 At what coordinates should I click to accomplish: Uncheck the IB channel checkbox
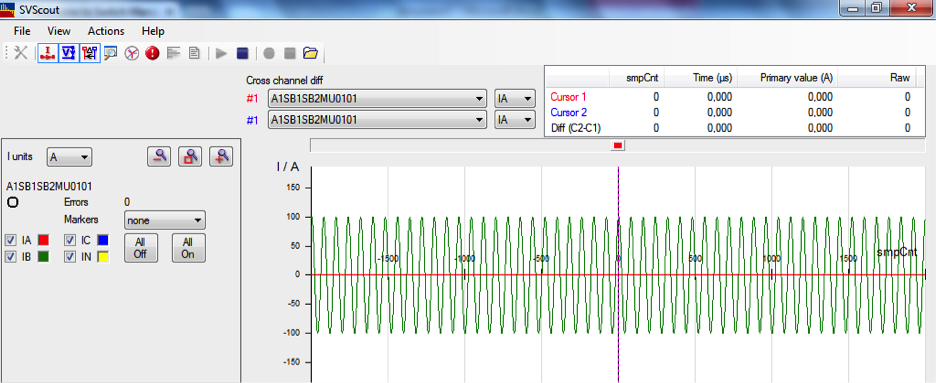point(10,257)
